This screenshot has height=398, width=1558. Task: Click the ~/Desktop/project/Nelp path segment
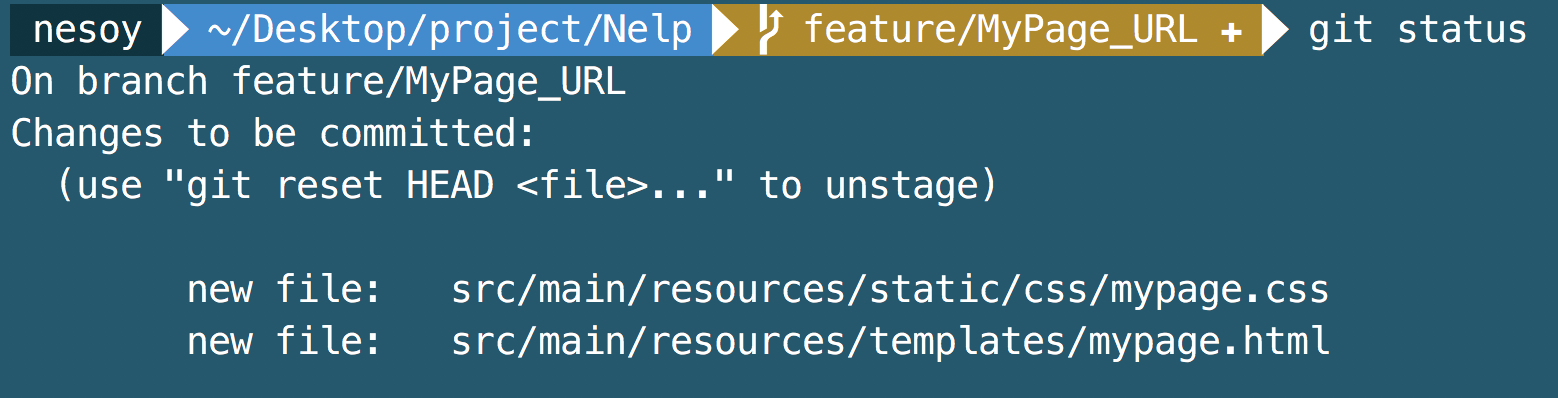(x=451, y=30)
